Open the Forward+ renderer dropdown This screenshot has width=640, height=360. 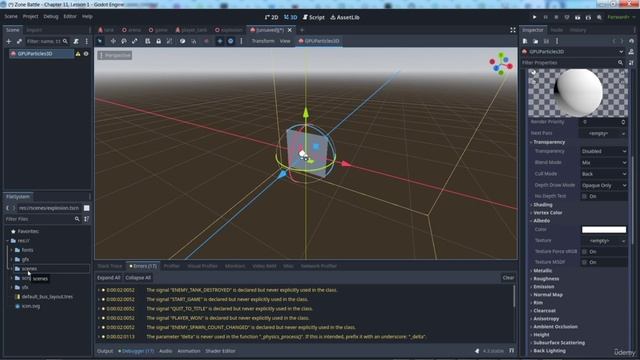pyautogui.click(x=621, y=17)
